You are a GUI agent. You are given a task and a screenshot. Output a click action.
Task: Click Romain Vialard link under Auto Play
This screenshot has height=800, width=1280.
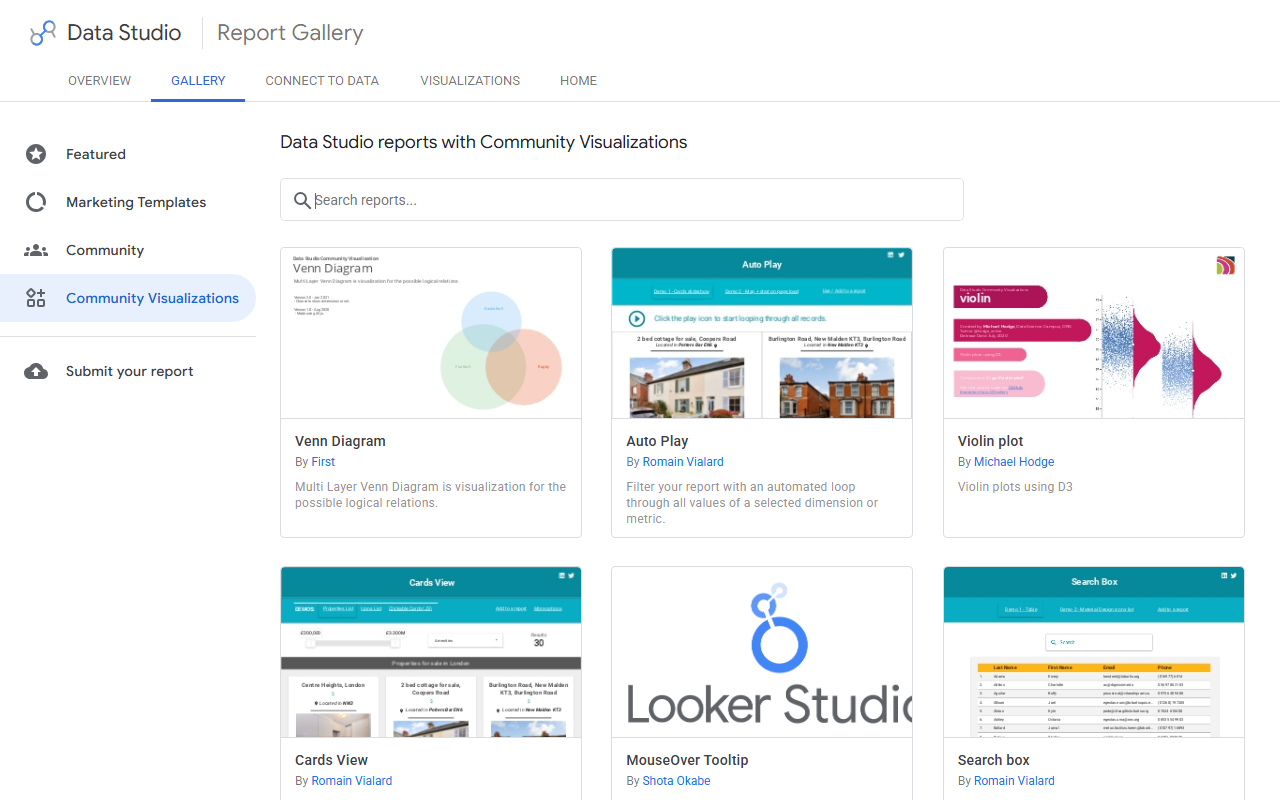(x=683, y=462)
